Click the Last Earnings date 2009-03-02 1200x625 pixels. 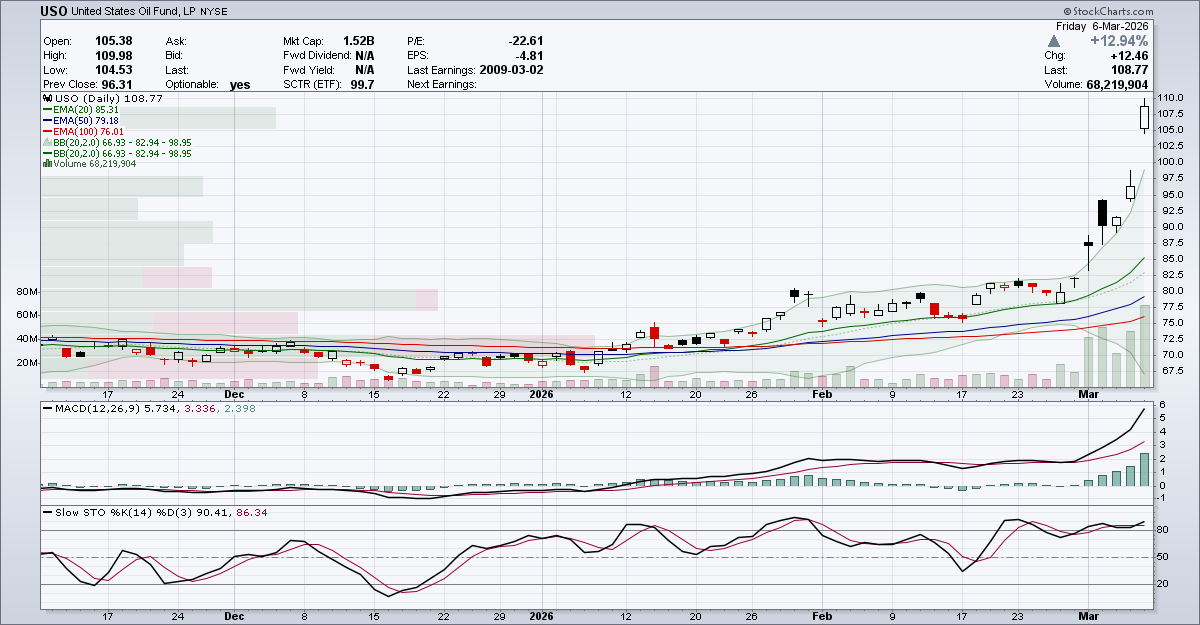click(x=510, y=70)
